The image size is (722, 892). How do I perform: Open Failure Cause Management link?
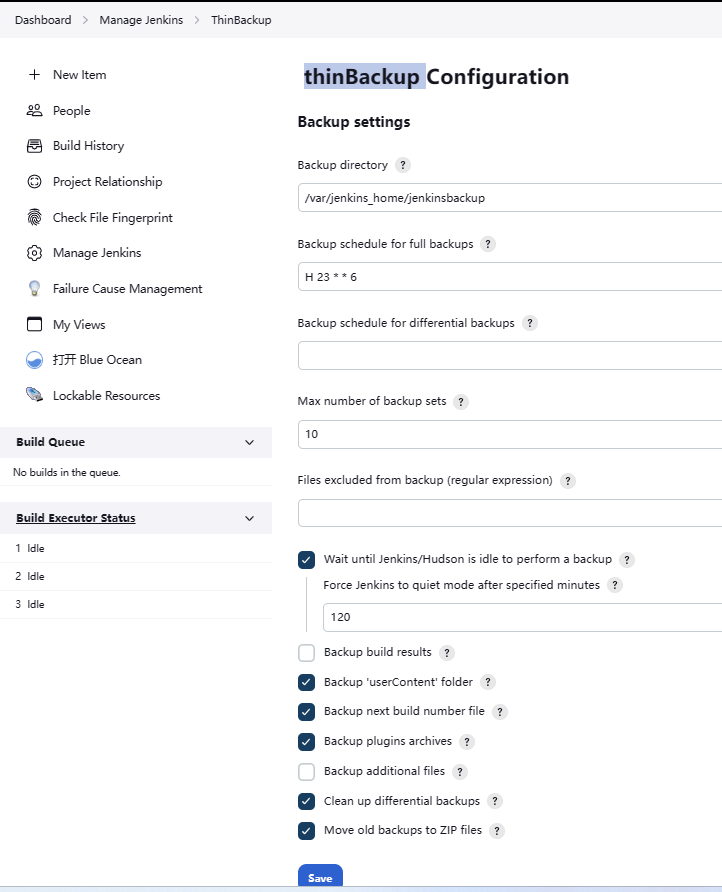(127, 288)
